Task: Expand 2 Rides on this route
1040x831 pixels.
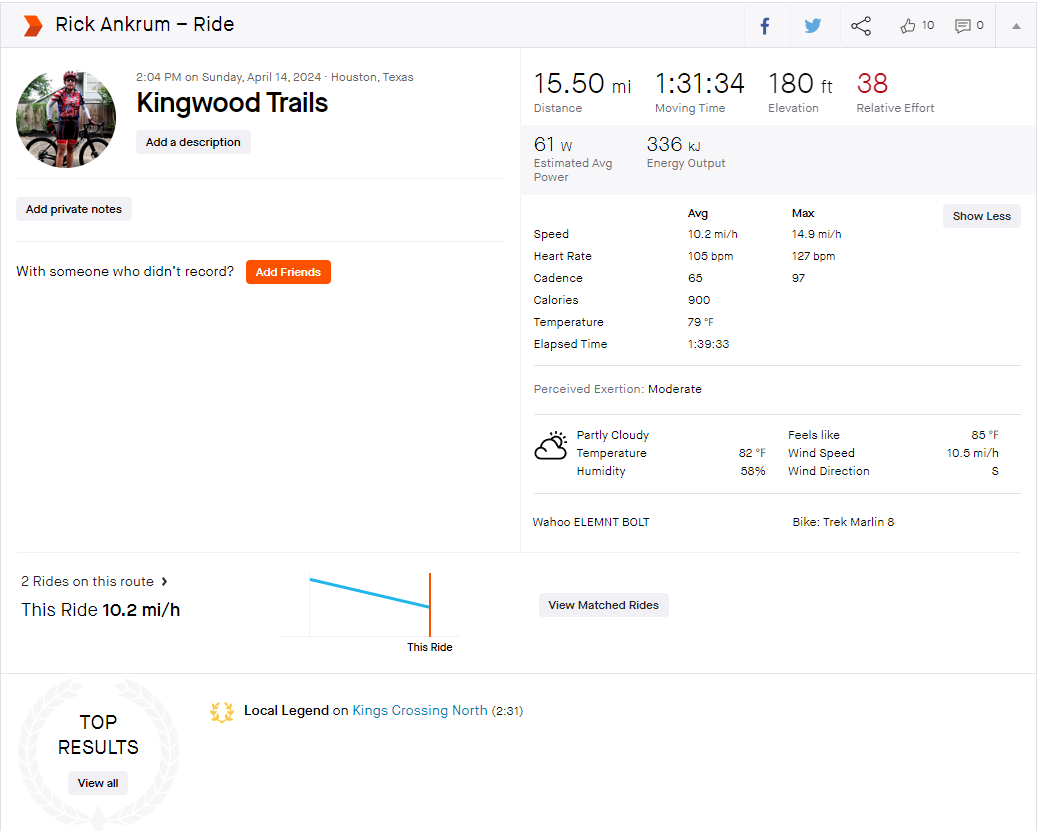Action: [x=94, y=582]
